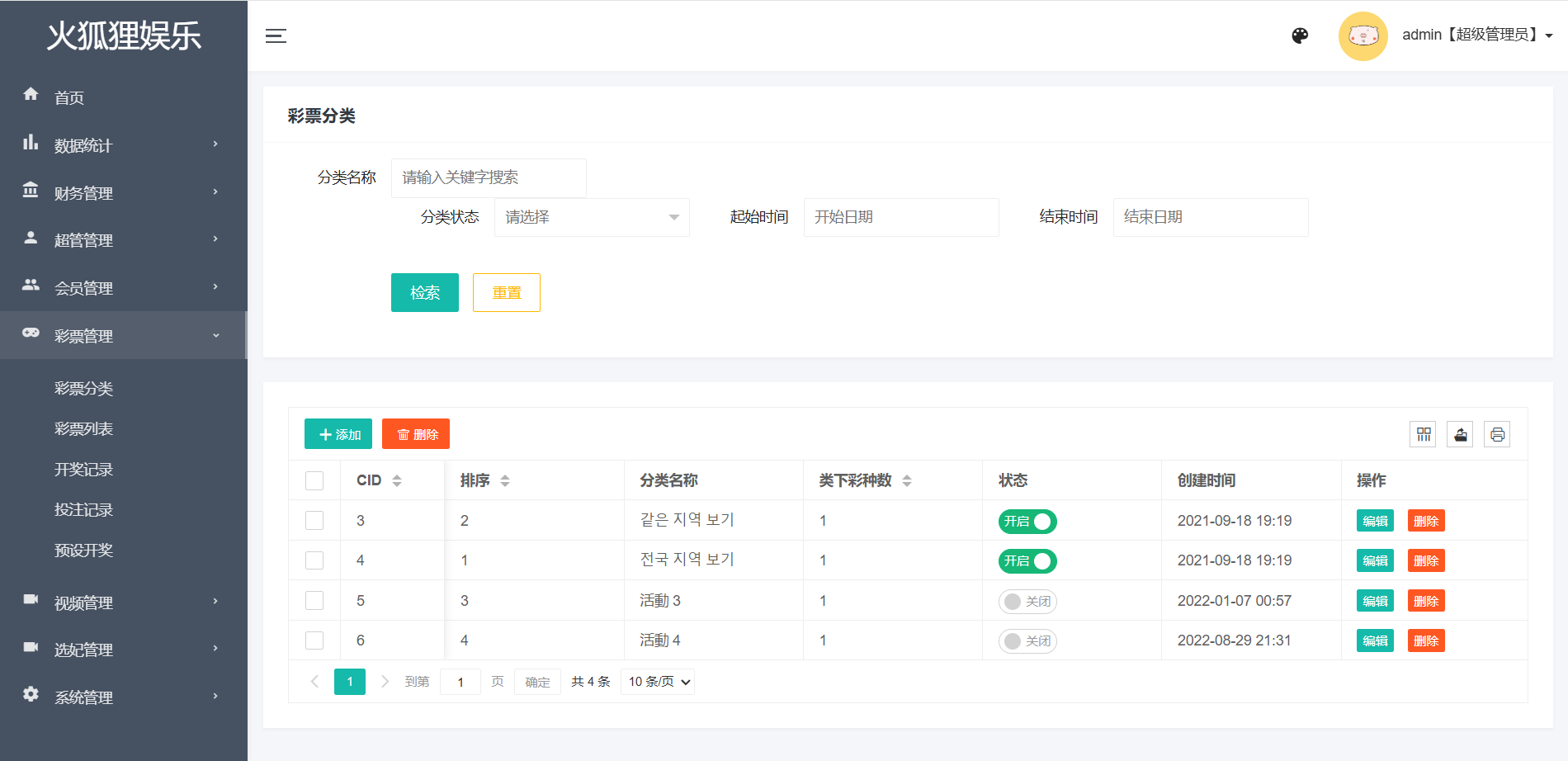This screenshot has height=761, width=1568.
Task: Toggle status switch for row CID 3
Action: pos(1027,521)
